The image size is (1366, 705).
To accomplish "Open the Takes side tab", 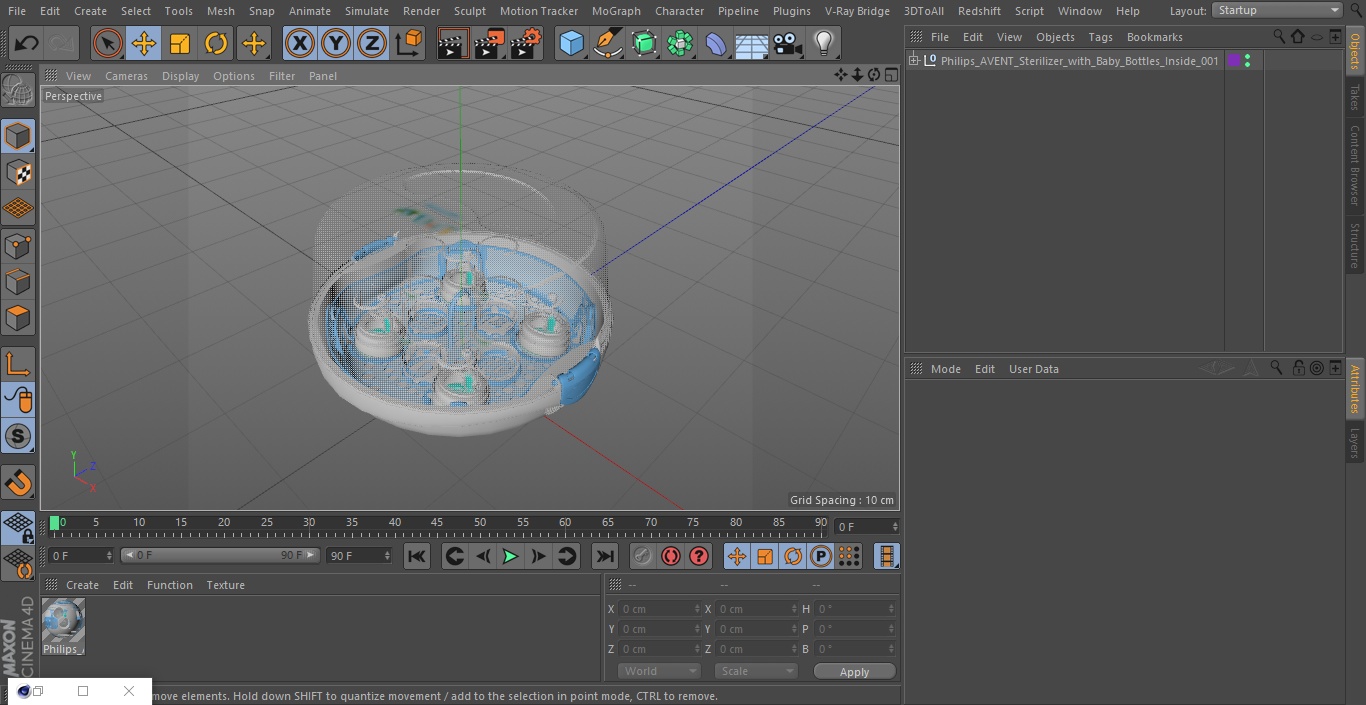I will pos(1355,97).
